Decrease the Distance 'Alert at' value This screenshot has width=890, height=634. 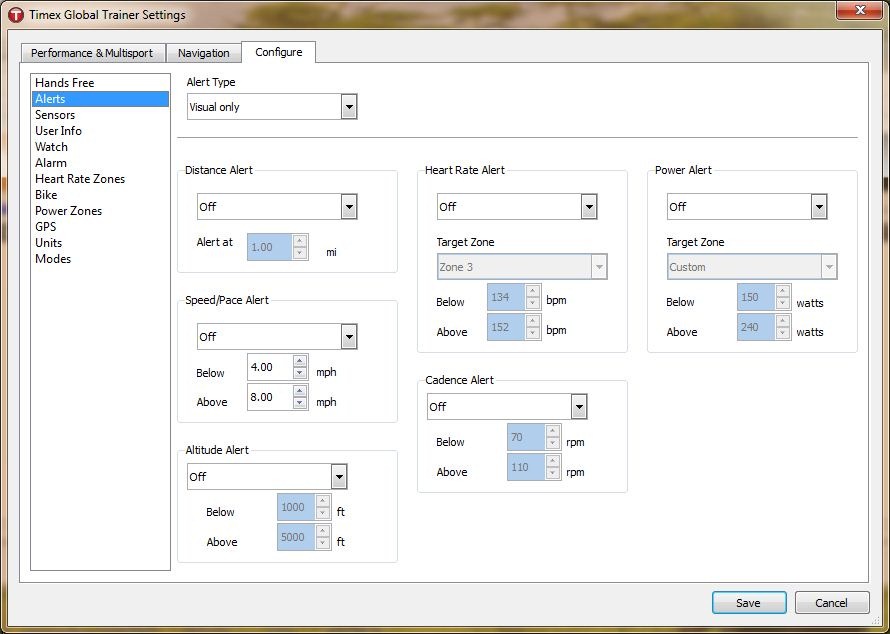pos(300,254)
